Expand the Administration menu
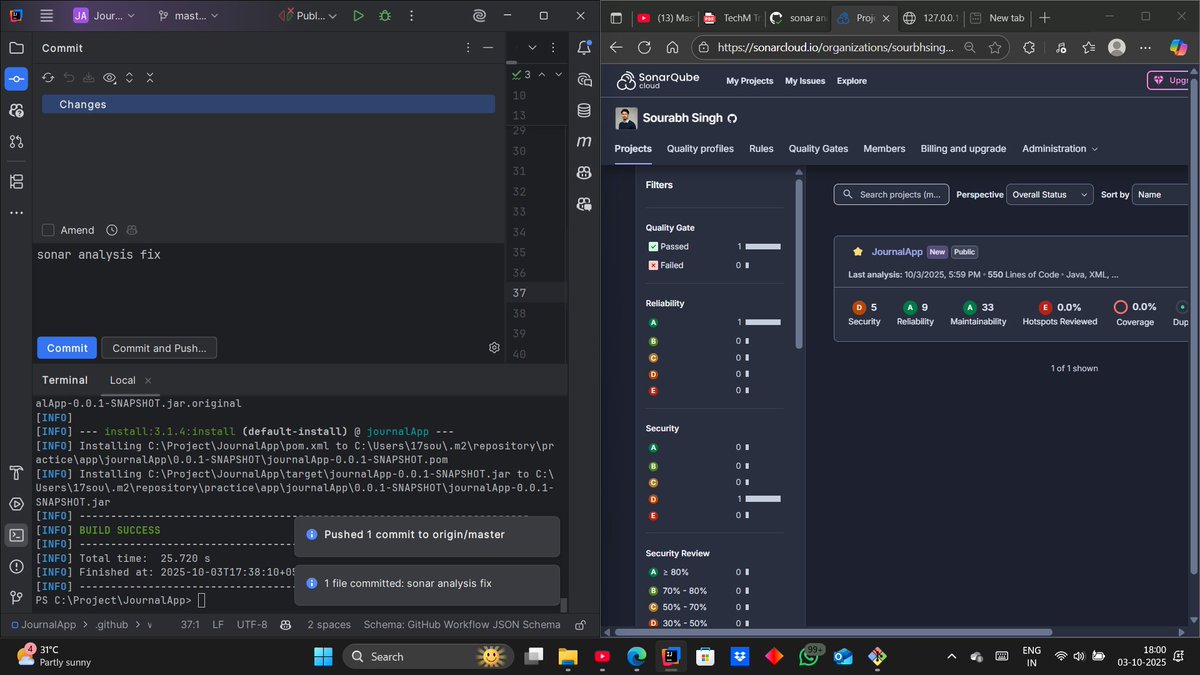The height and width of the screenshot is (675, 1200). point(1060,149)
